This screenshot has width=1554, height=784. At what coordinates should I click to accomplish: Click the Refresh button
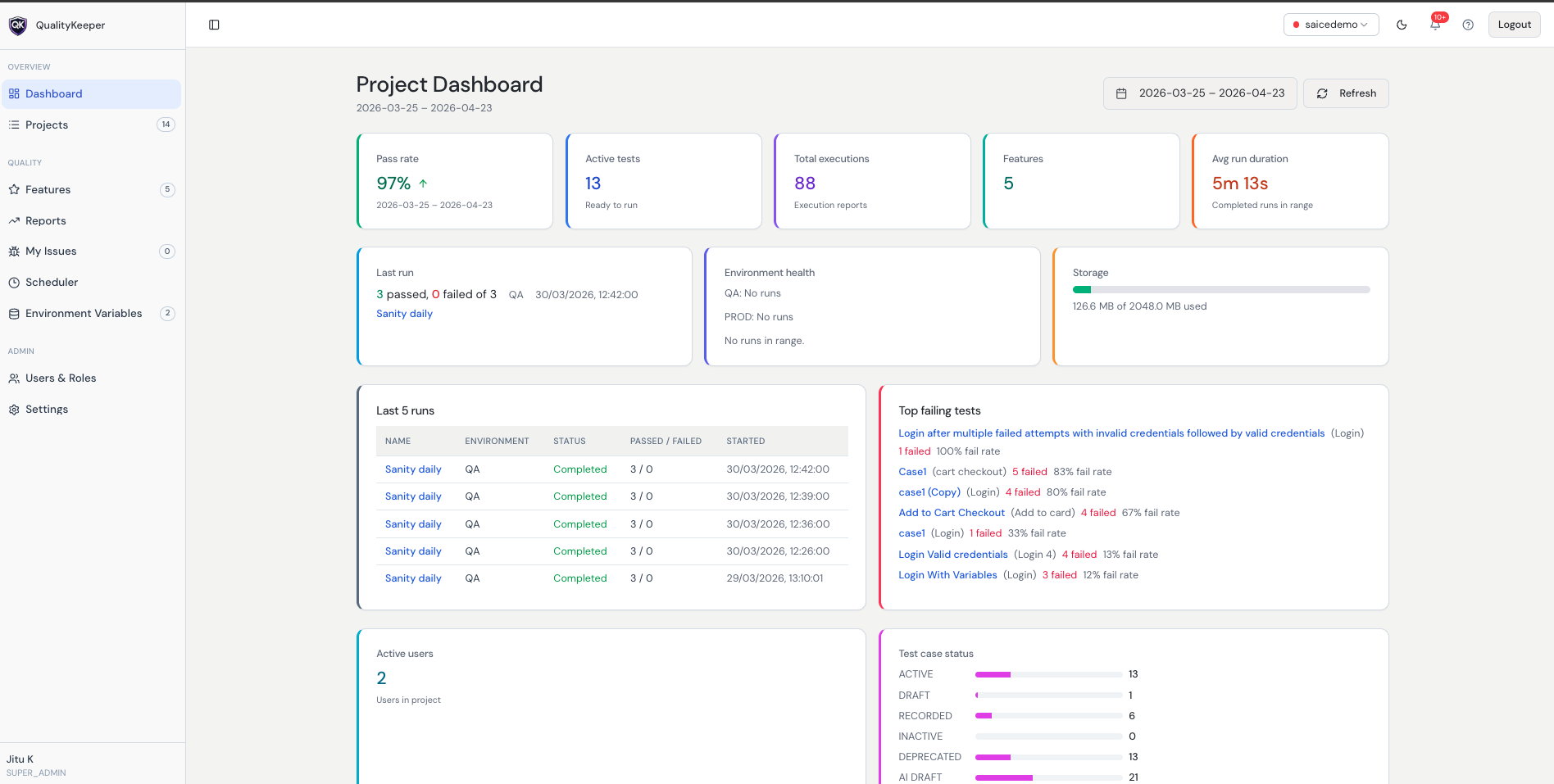coord(1346,93)
